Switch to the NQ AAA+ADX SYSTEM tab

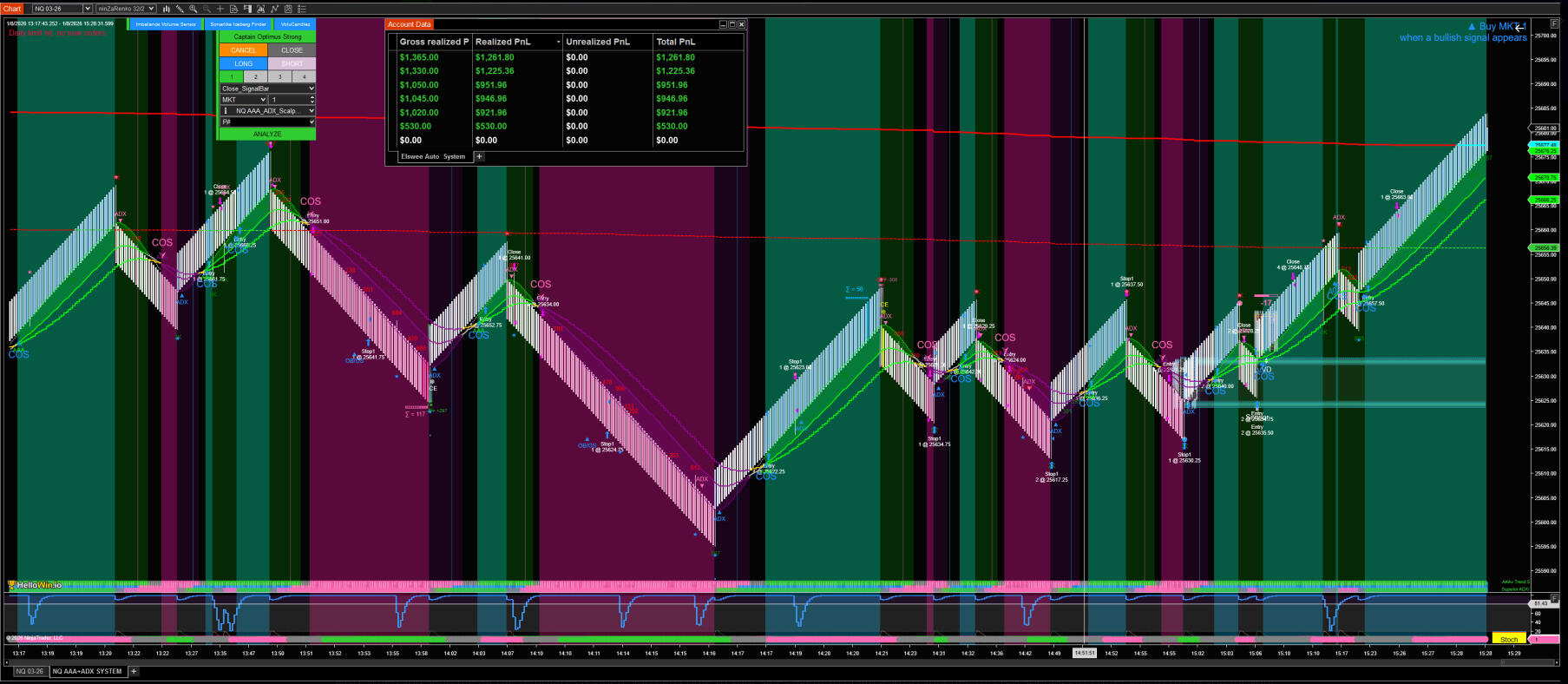coord(87,671)
